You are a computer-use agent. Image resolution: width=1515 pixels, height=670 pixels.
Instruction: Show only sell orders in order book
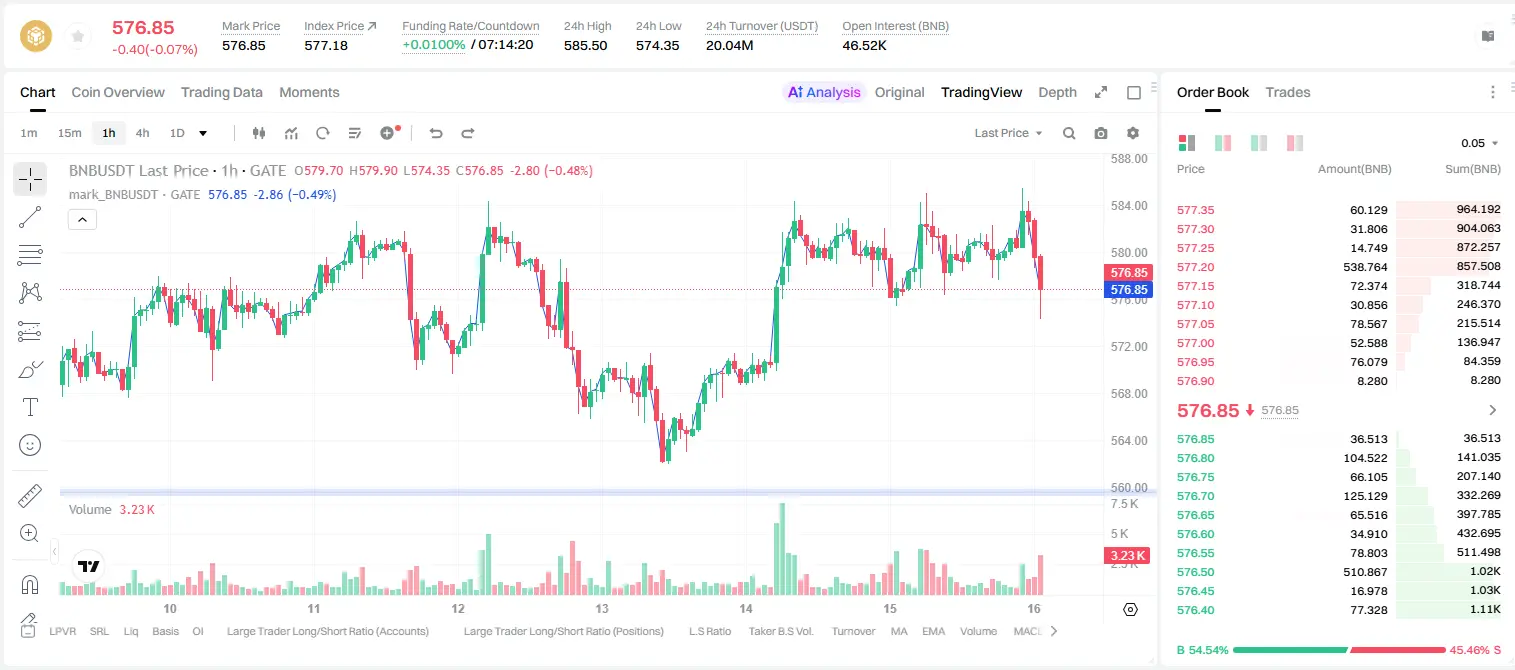[1294, 143]
